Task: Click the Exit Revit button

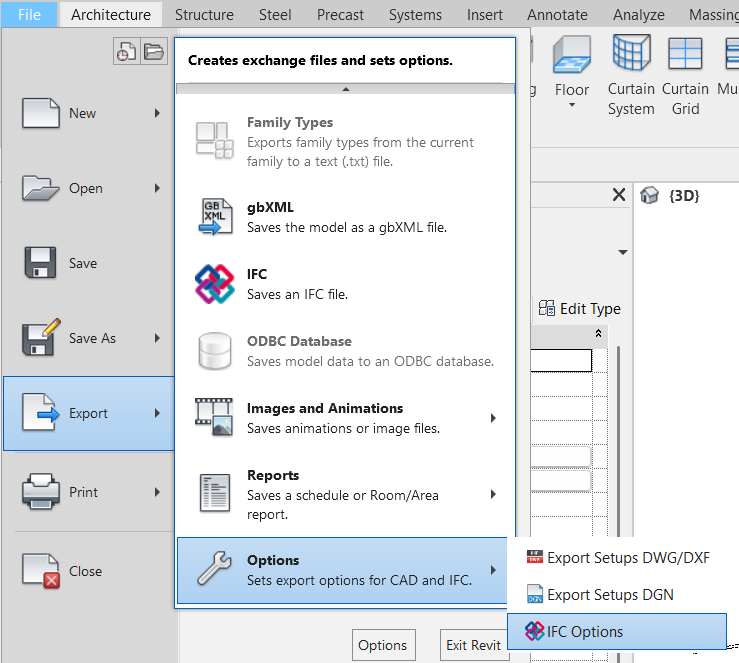Action: (474, 645)
